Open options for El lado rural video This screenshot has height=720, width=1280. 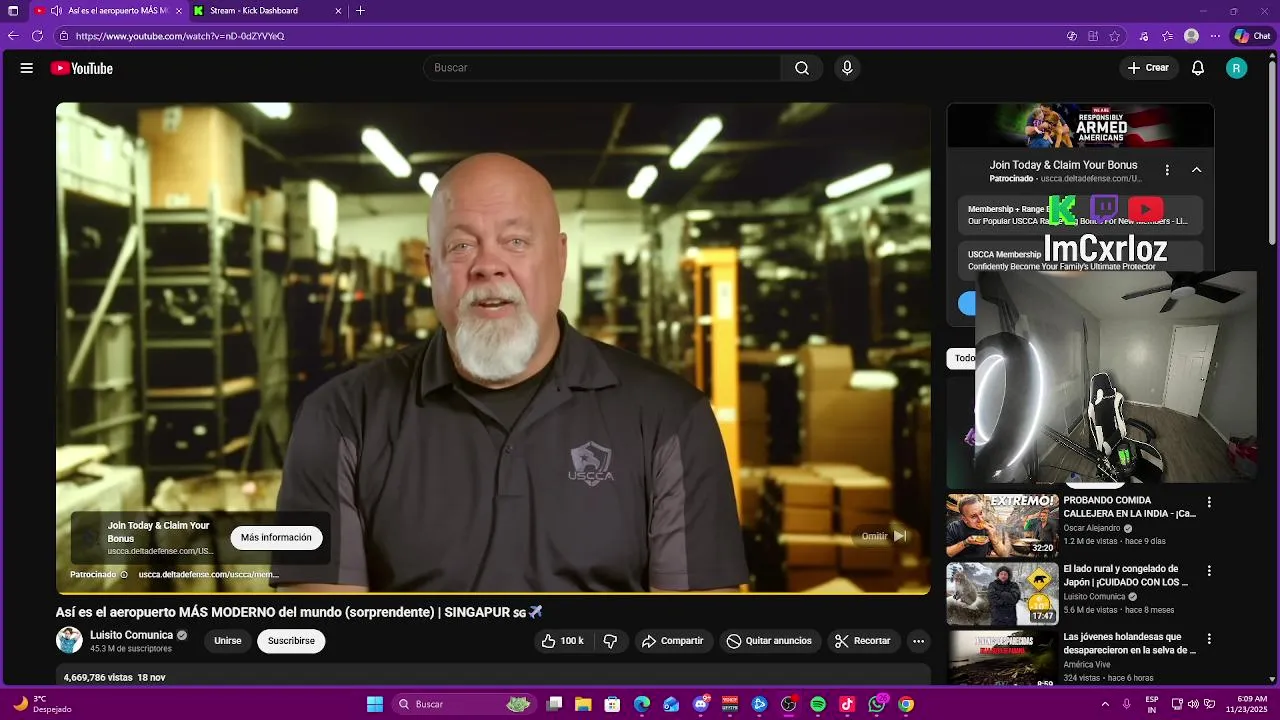(1209, 571)
